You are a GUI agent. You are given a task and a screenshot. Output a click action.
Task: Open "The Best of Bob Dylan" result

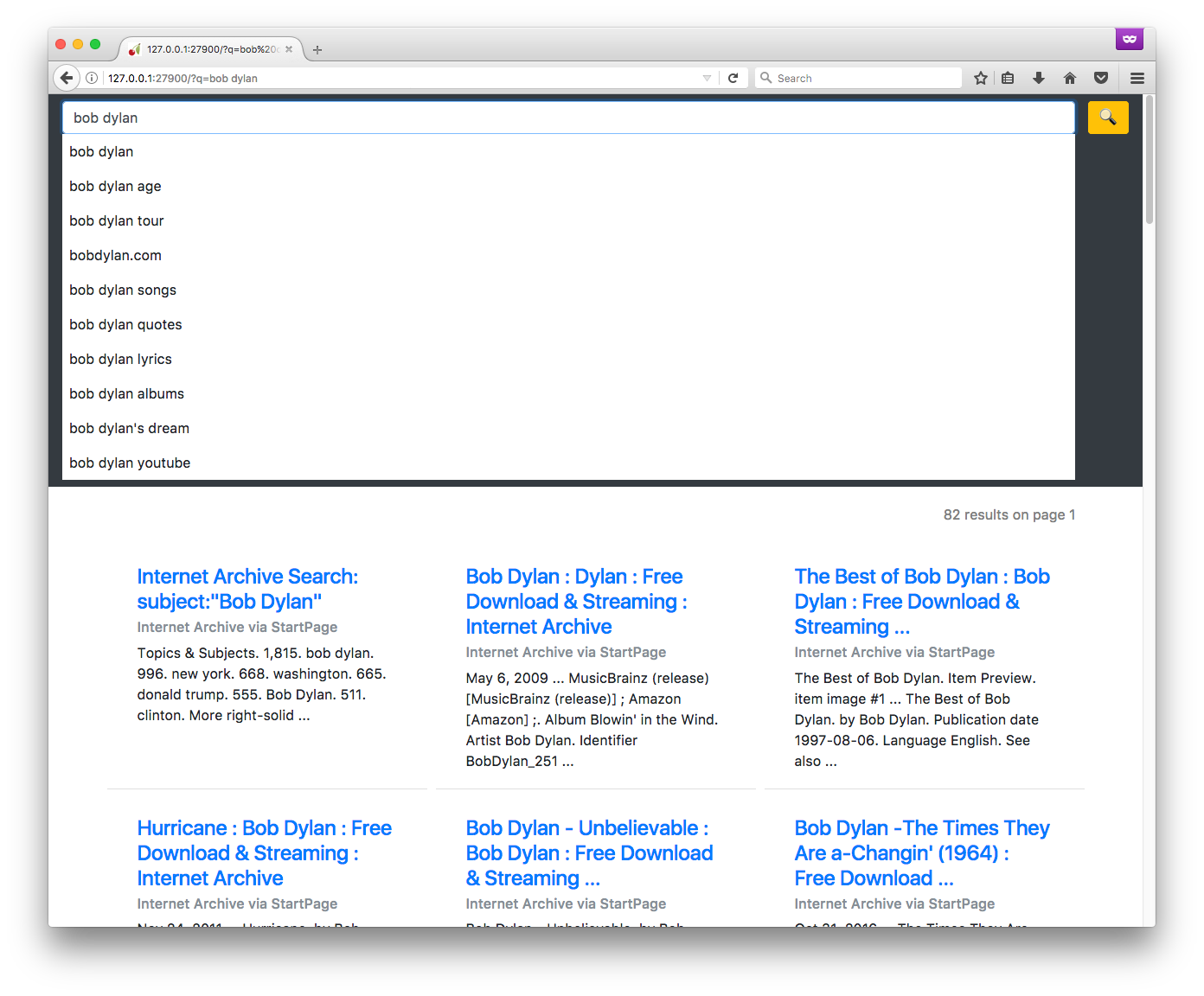click(x=922, y=602)
